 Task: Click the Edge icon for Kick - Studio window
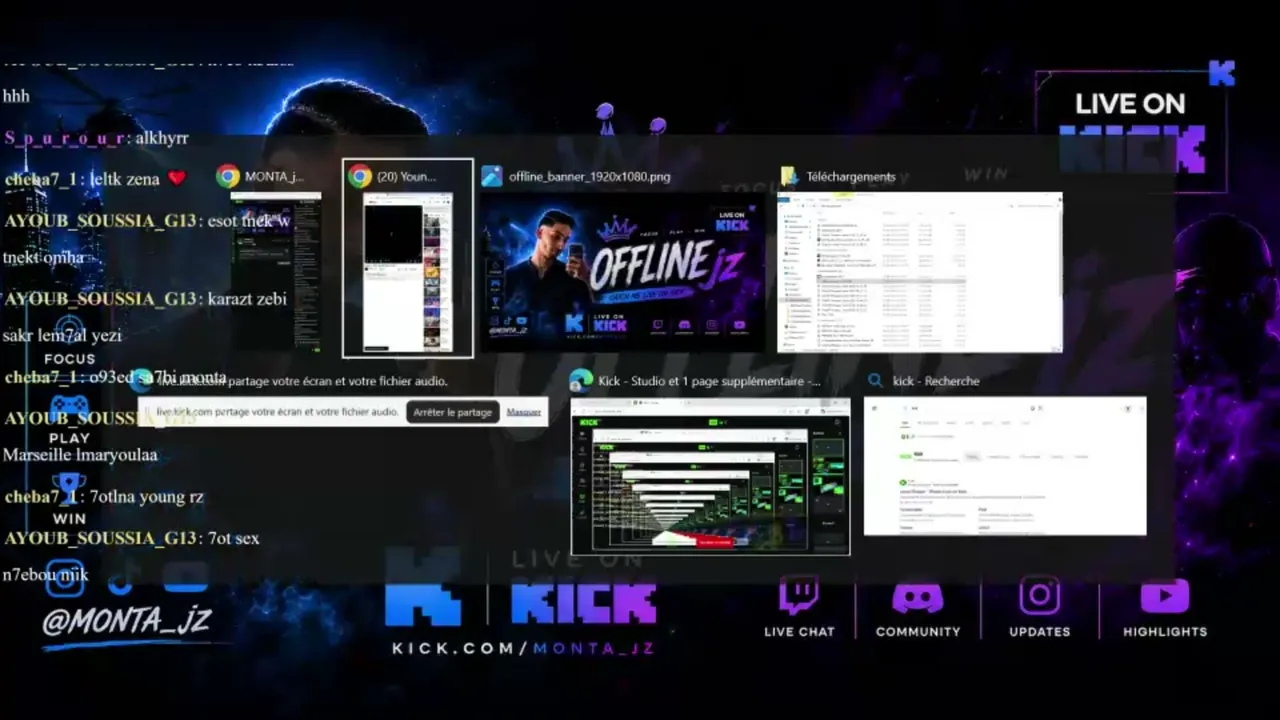580,381
